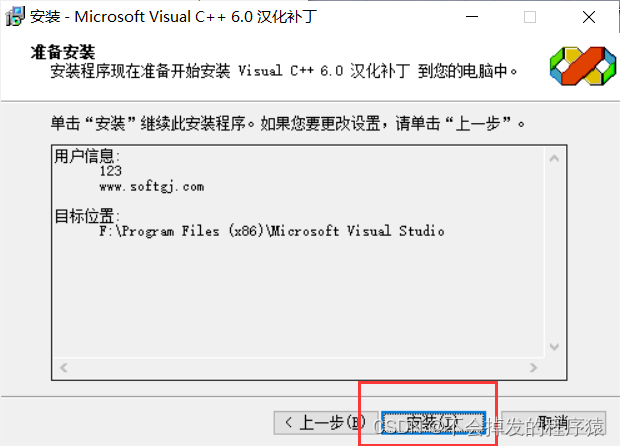Click the summary box scroll up arrow

tap(554, 159)
